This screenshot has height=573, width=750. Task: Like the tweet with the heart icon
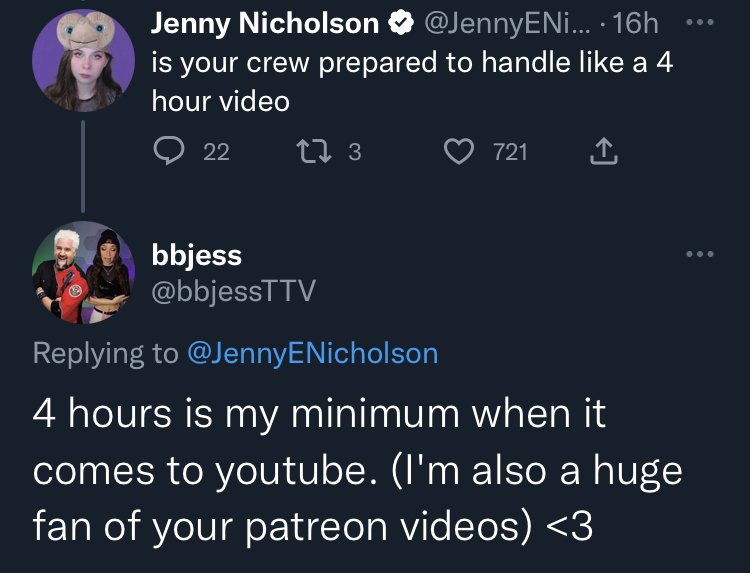click(459, 151)
